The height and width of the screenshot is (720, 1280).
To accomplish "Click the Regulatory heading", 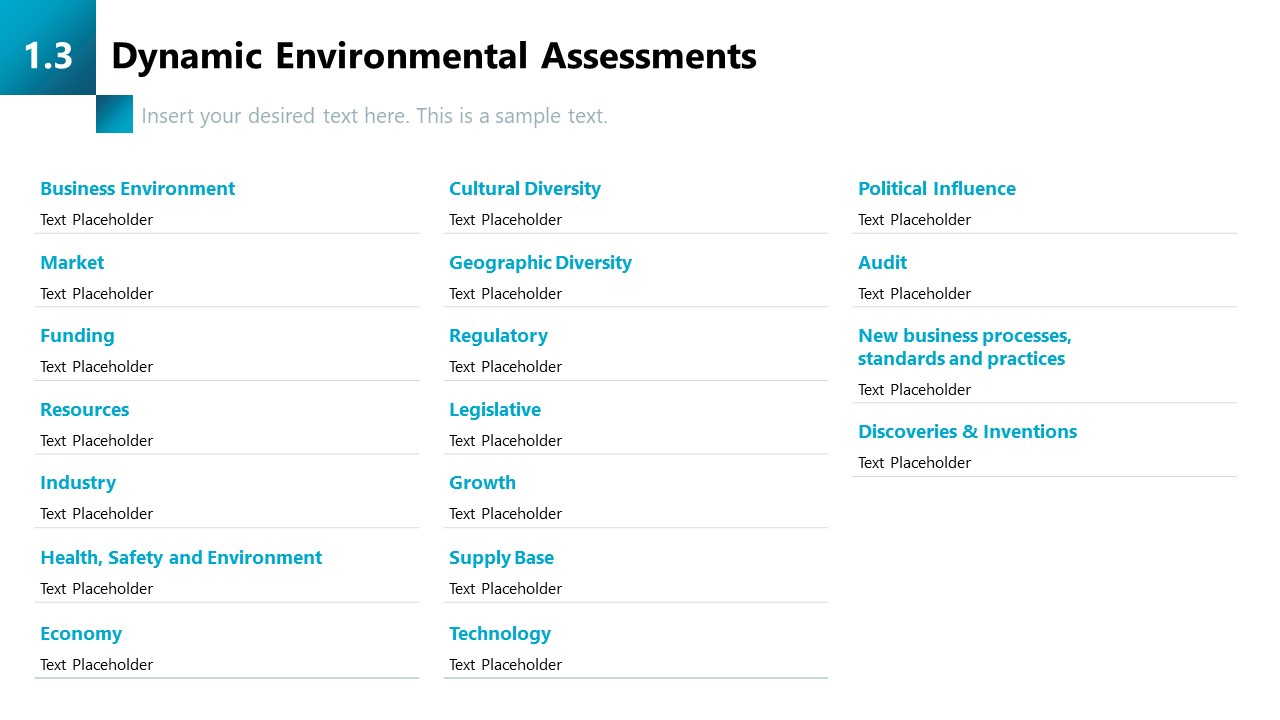I will 498,336.
